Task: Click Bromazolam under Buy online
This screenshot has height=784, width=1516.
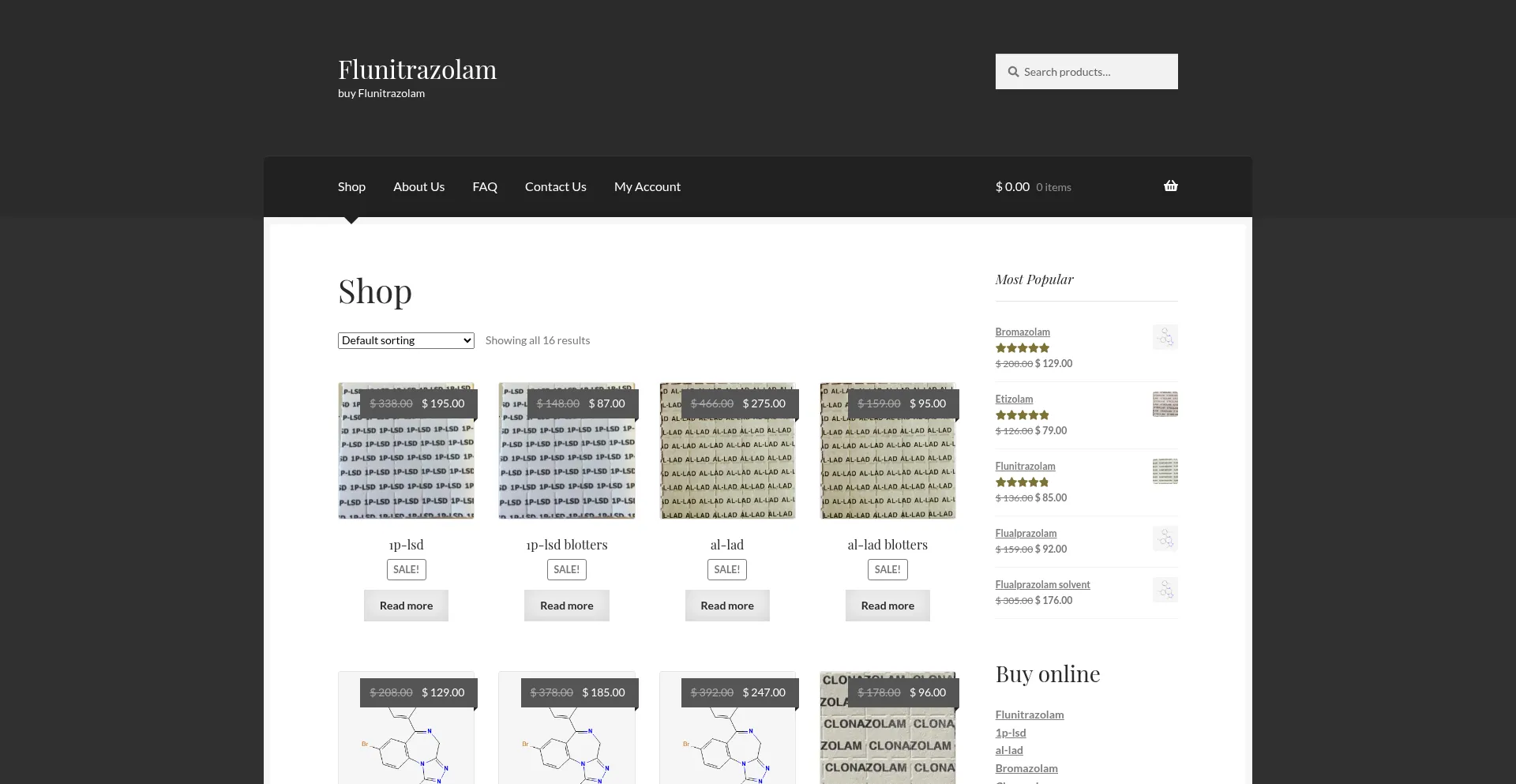Action: click(1026, 769)
